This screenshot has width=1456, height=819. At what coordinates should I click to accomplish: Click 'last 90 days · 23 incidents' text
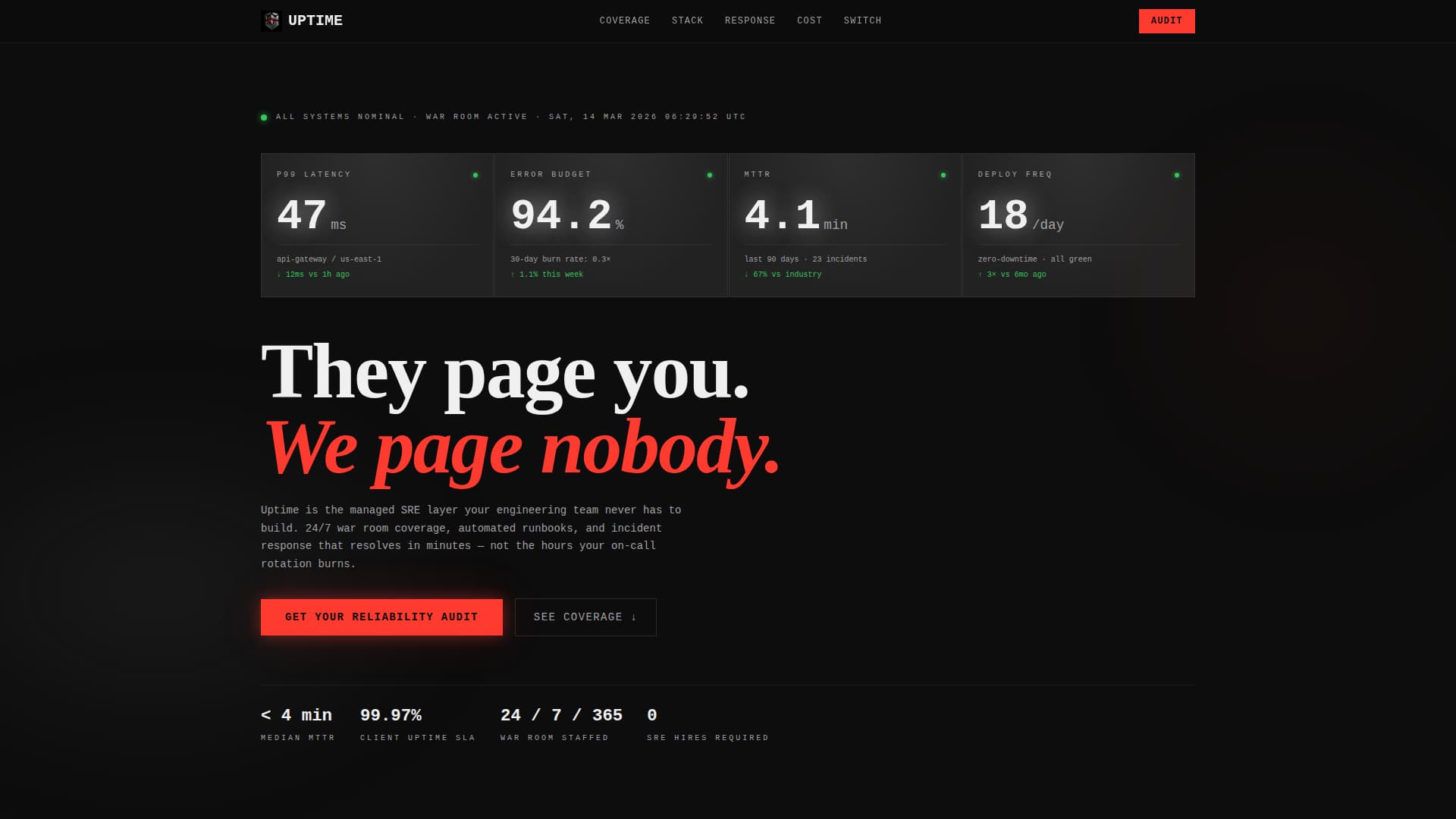[805, 259]
